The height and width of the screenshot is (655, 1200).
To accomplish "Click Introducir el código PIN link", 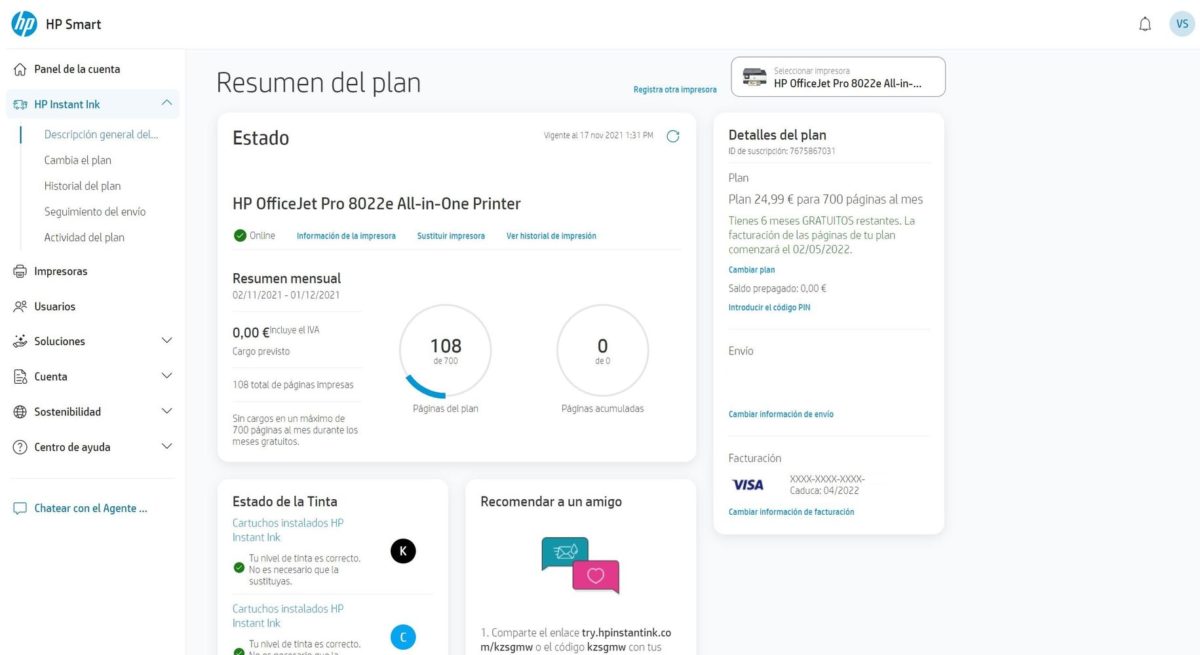I will 769,308.
